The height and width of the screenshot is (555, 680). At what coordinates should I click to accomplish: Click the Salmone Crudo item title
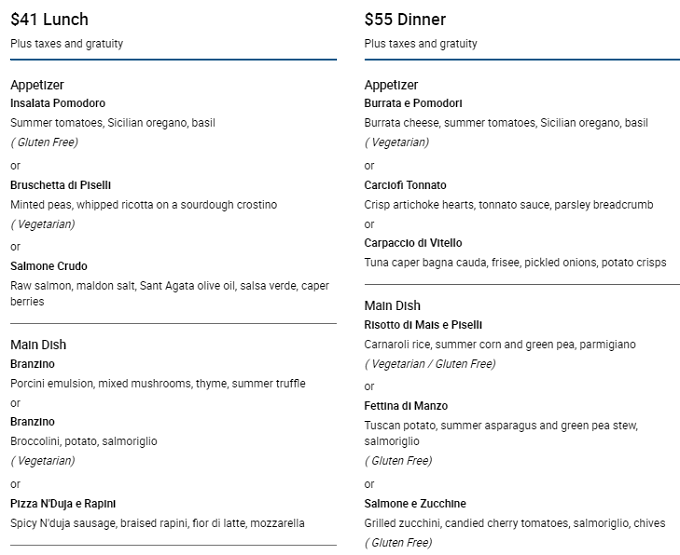pyautogui.click(x=49, y=266)
